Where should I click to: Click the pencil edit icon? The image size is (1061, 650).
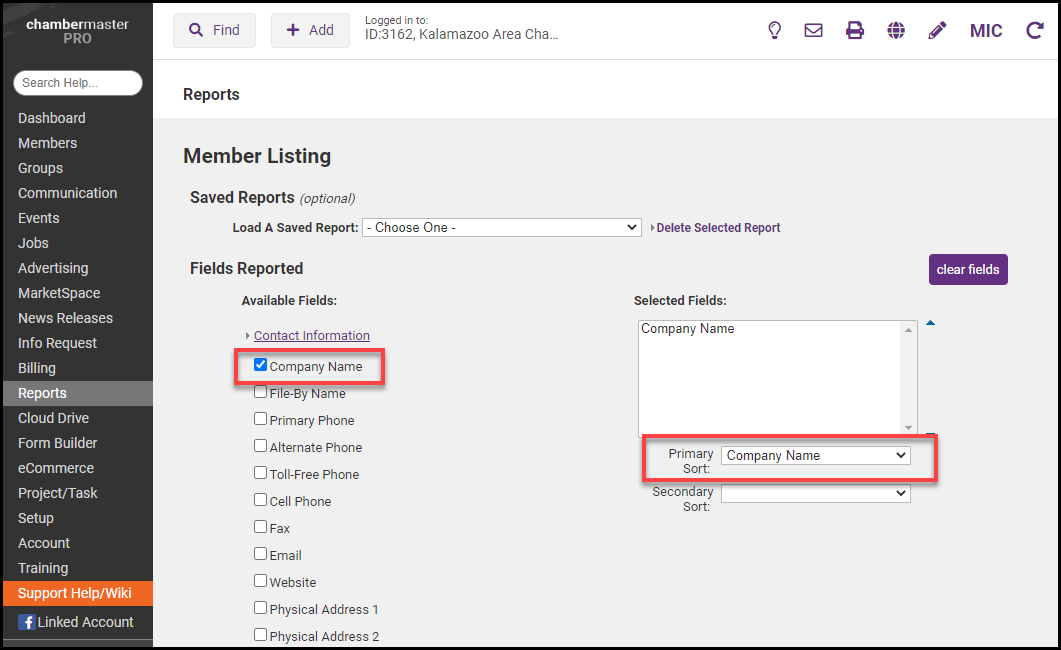tap(937, 31)
